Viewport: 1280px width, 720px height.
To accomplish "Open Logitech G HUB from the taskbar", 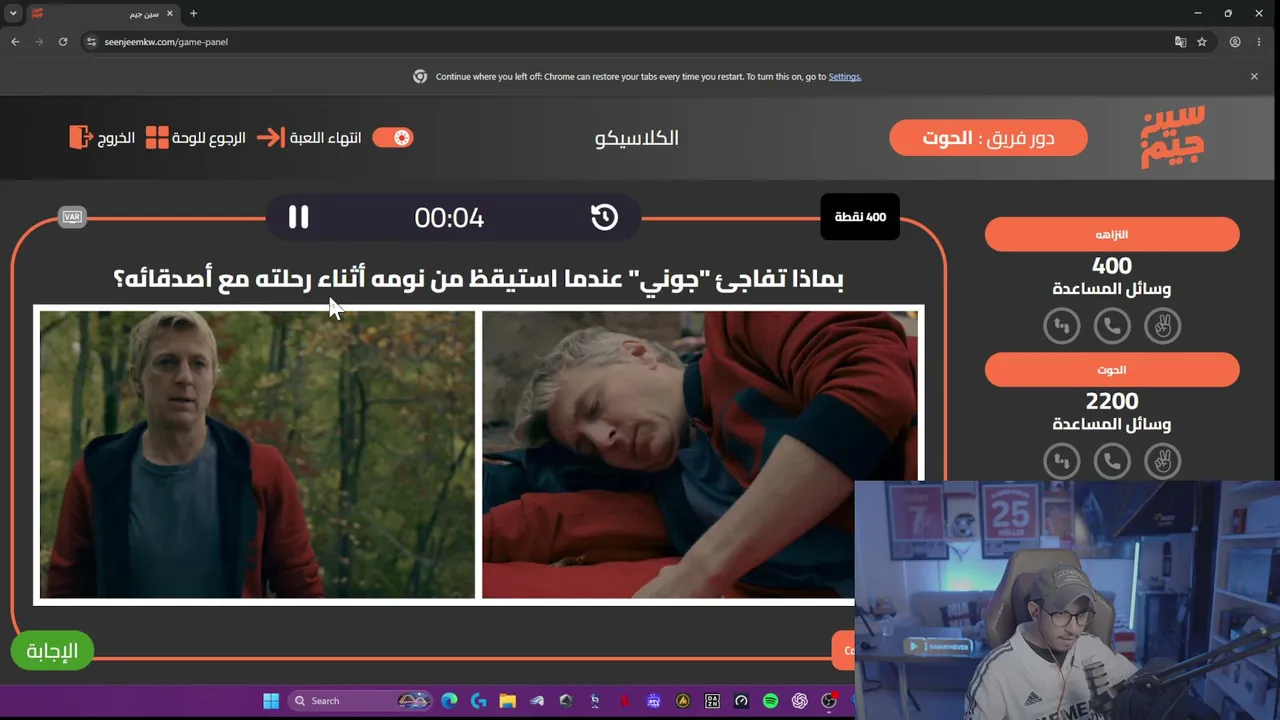I will pos(478,701).
